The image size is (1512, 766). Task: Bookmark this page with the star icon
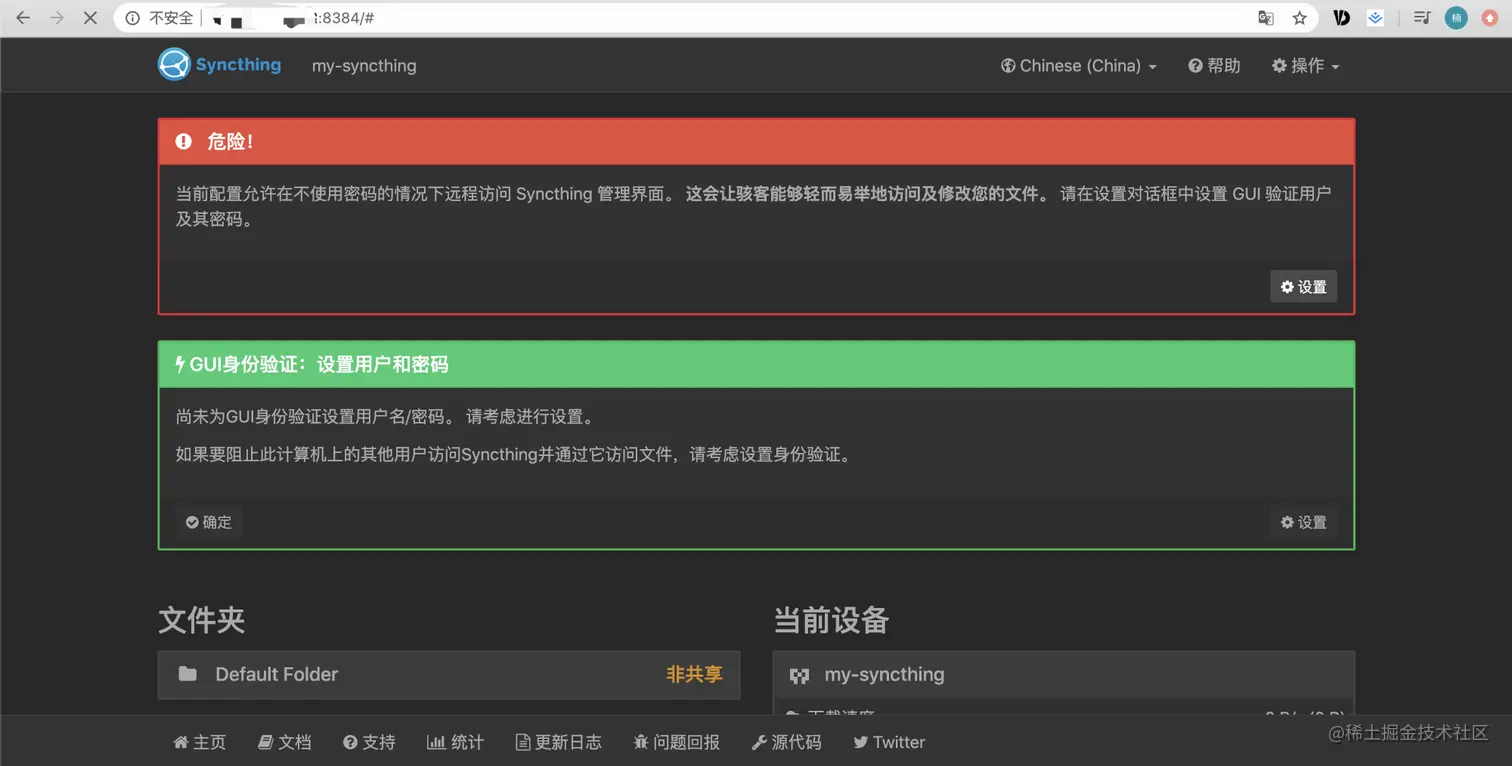[x=1299, y=18]
